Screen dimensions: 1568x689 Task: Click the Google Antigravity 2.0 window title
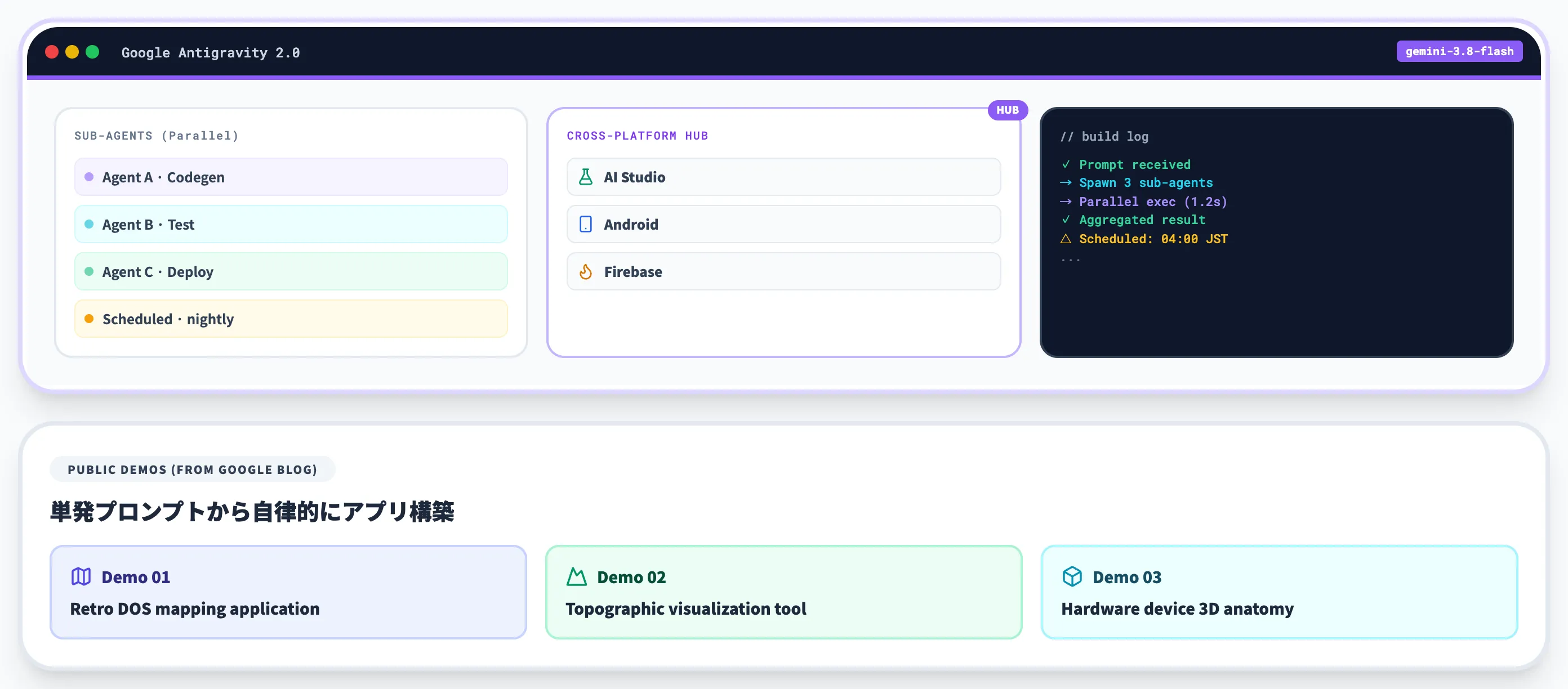point(211,53)
